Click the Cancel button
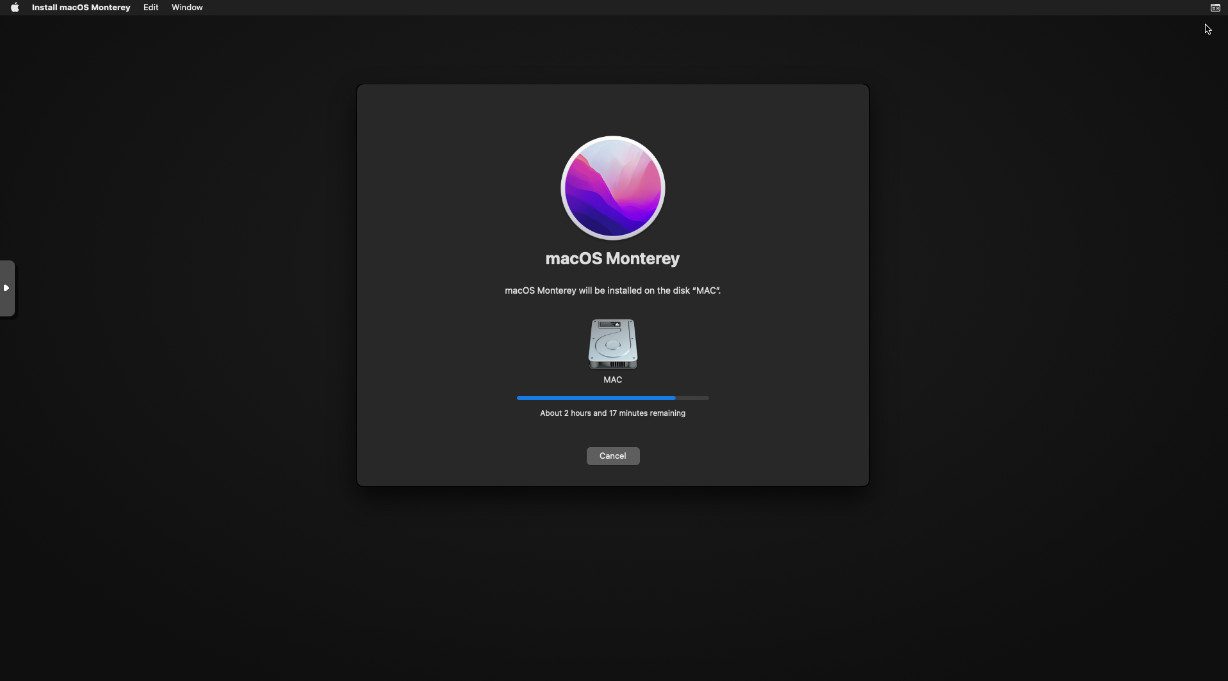Screen dimensions: 1228x681 coord(613,456)
